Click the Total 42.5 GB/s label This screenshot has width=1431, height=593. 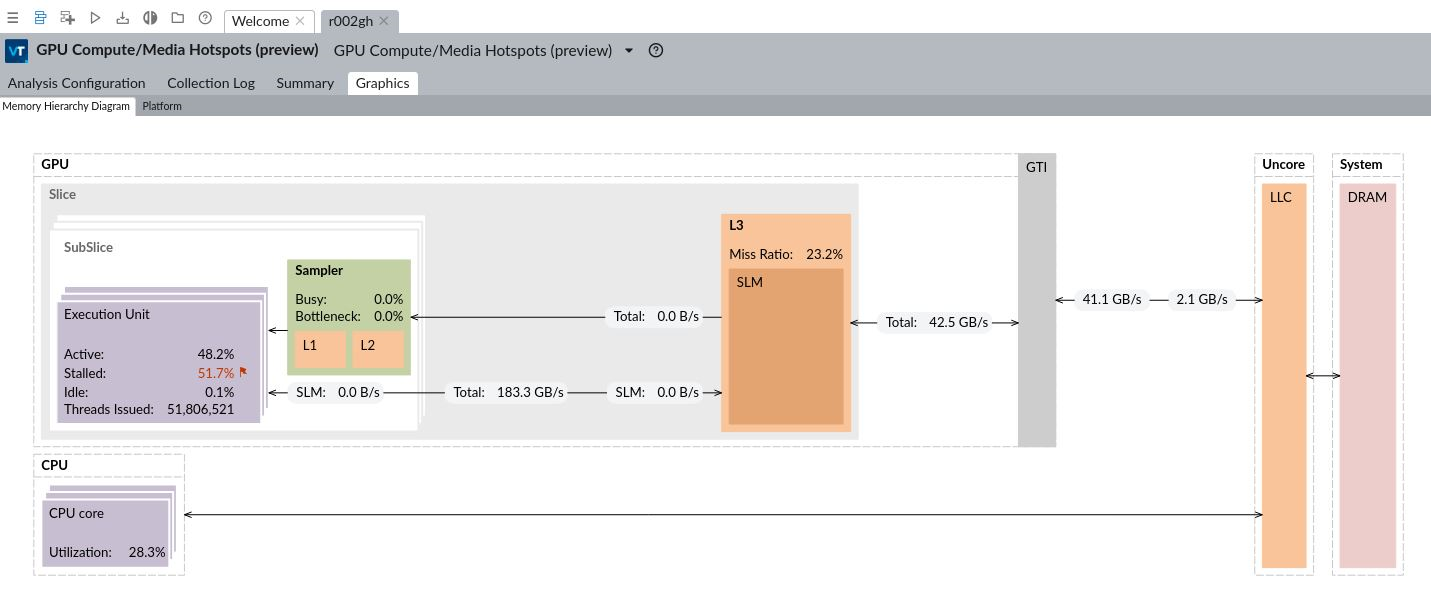tap(937, 322)
